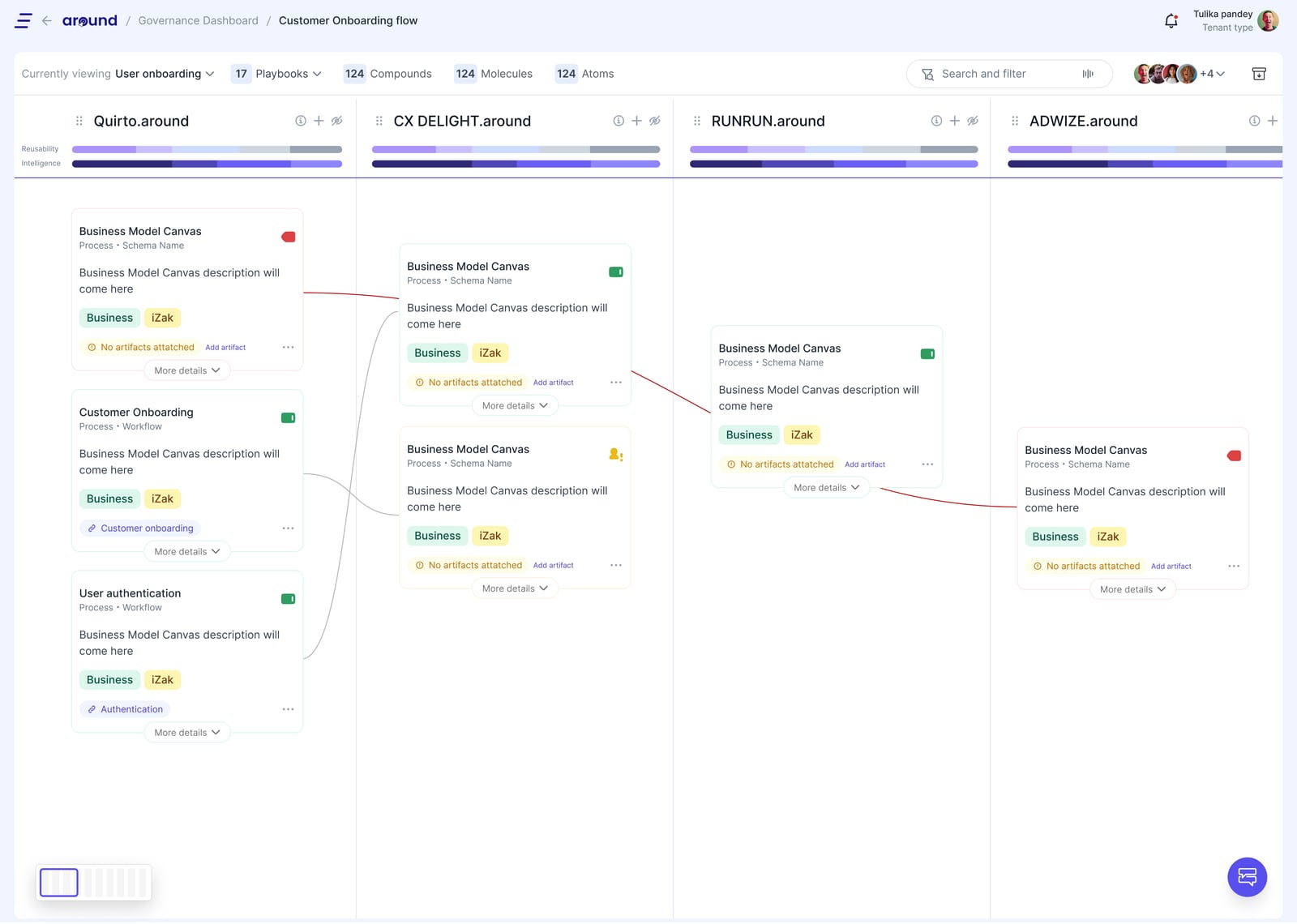
Task: Grab the Quirto.around drag handle
Action: click(x=79, y=121)
